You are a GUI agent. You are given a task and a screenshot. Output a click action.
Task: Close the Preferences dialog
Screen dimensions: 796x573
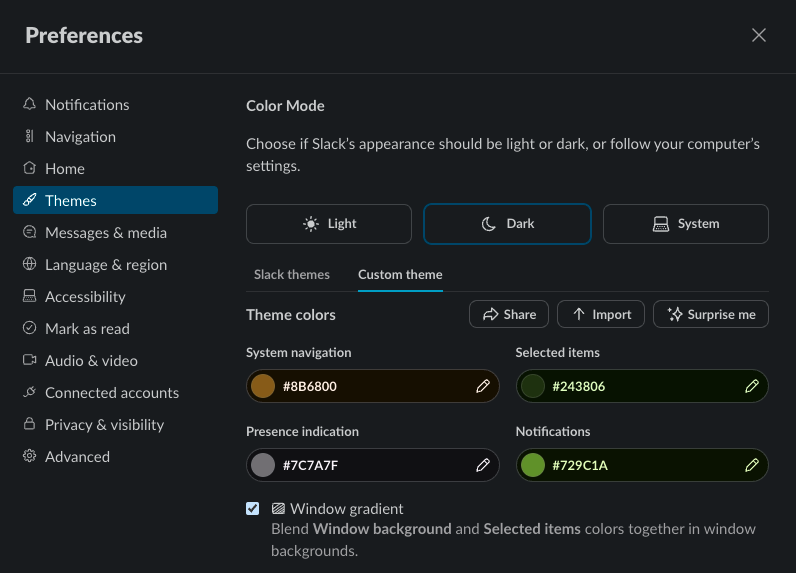(758, 35)
